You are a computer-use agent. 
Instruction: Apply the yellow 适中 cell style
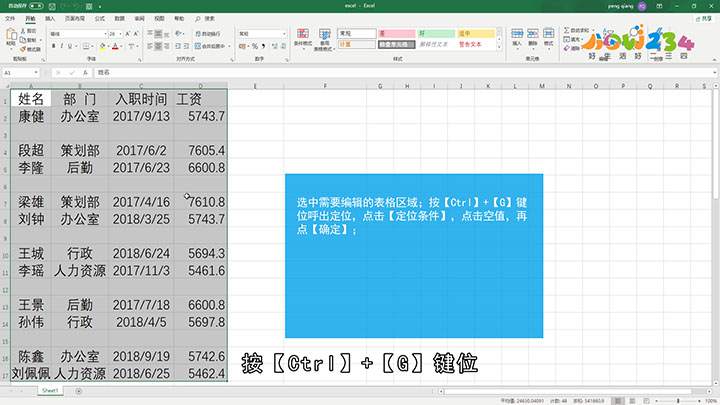pyautogui.click(x=476, y=34)
